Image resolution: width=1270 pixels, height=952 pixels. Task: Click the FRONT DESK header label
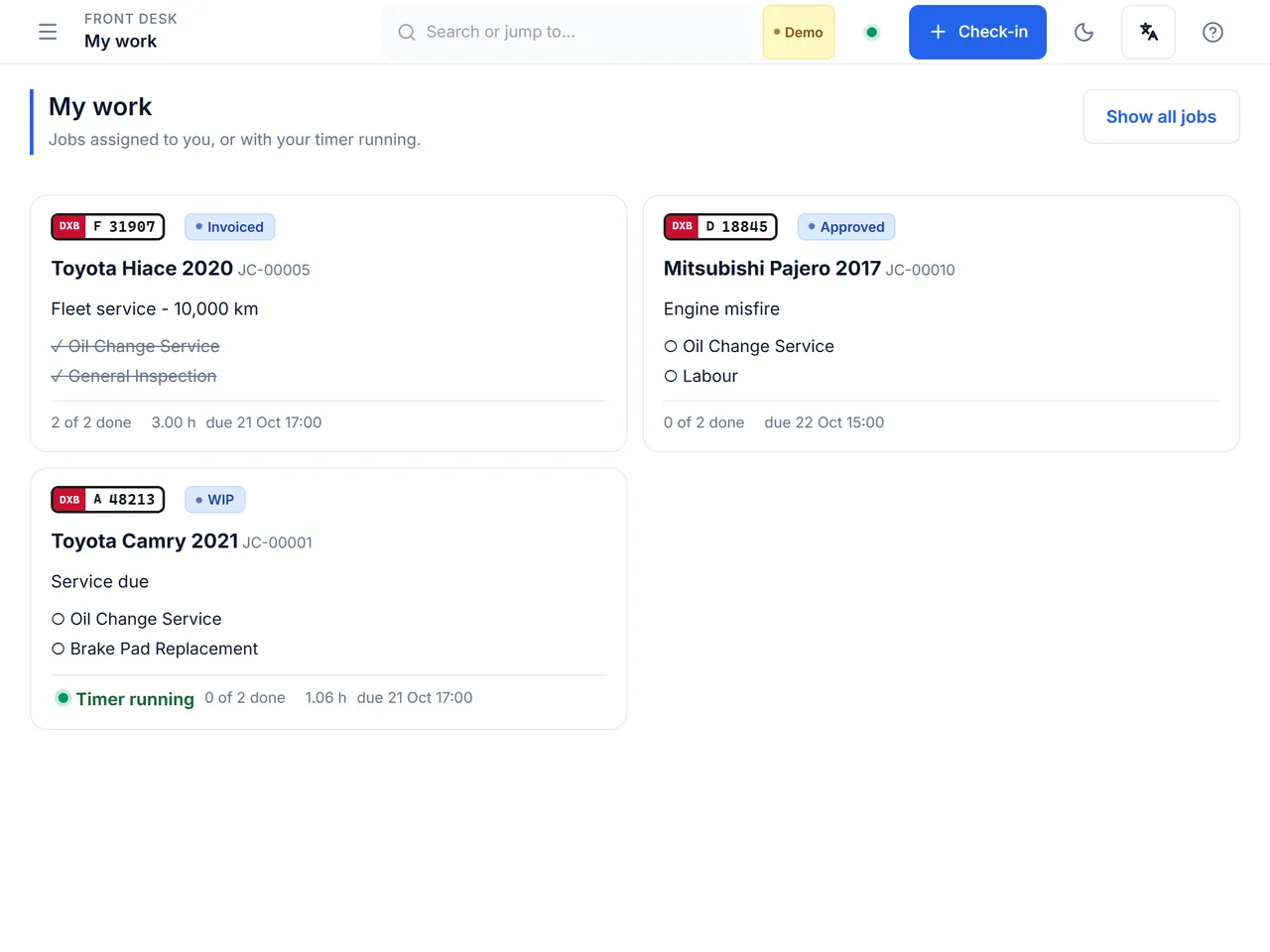coord(131,19)
